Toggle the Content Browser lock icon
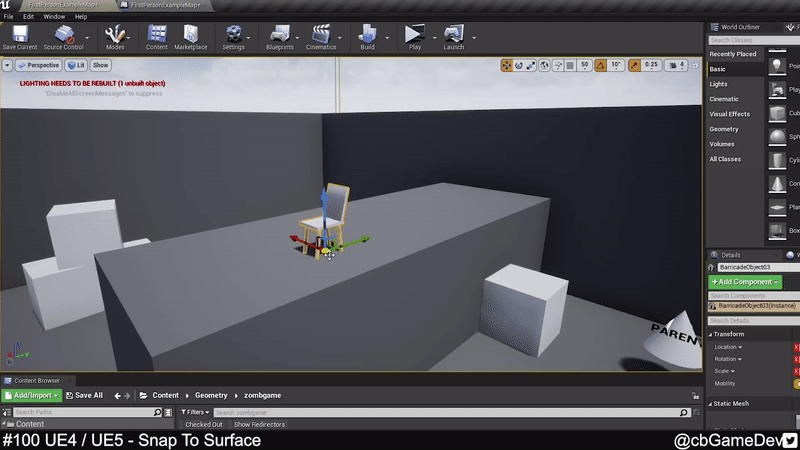Image resolution: width=800 pixels, height=450 pixels. 695,395
